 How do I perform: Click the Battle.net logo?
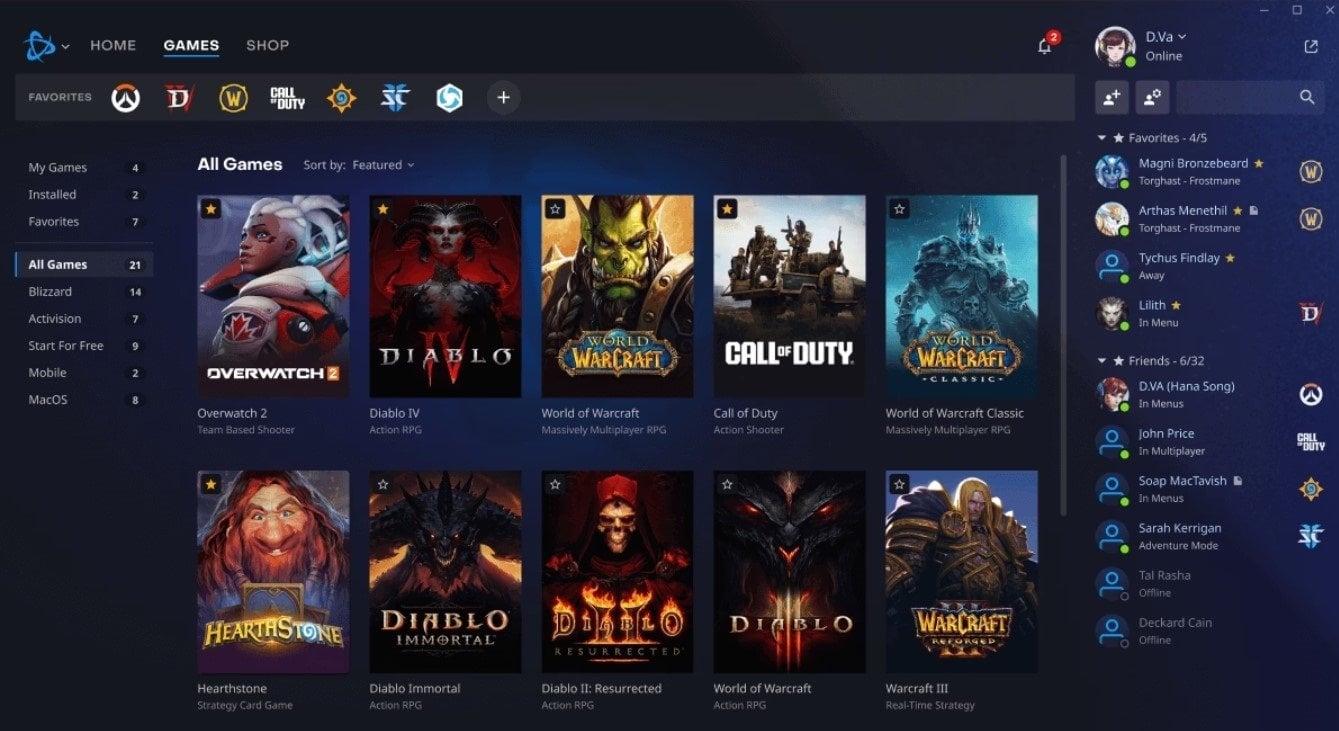(x=40, y=46)
